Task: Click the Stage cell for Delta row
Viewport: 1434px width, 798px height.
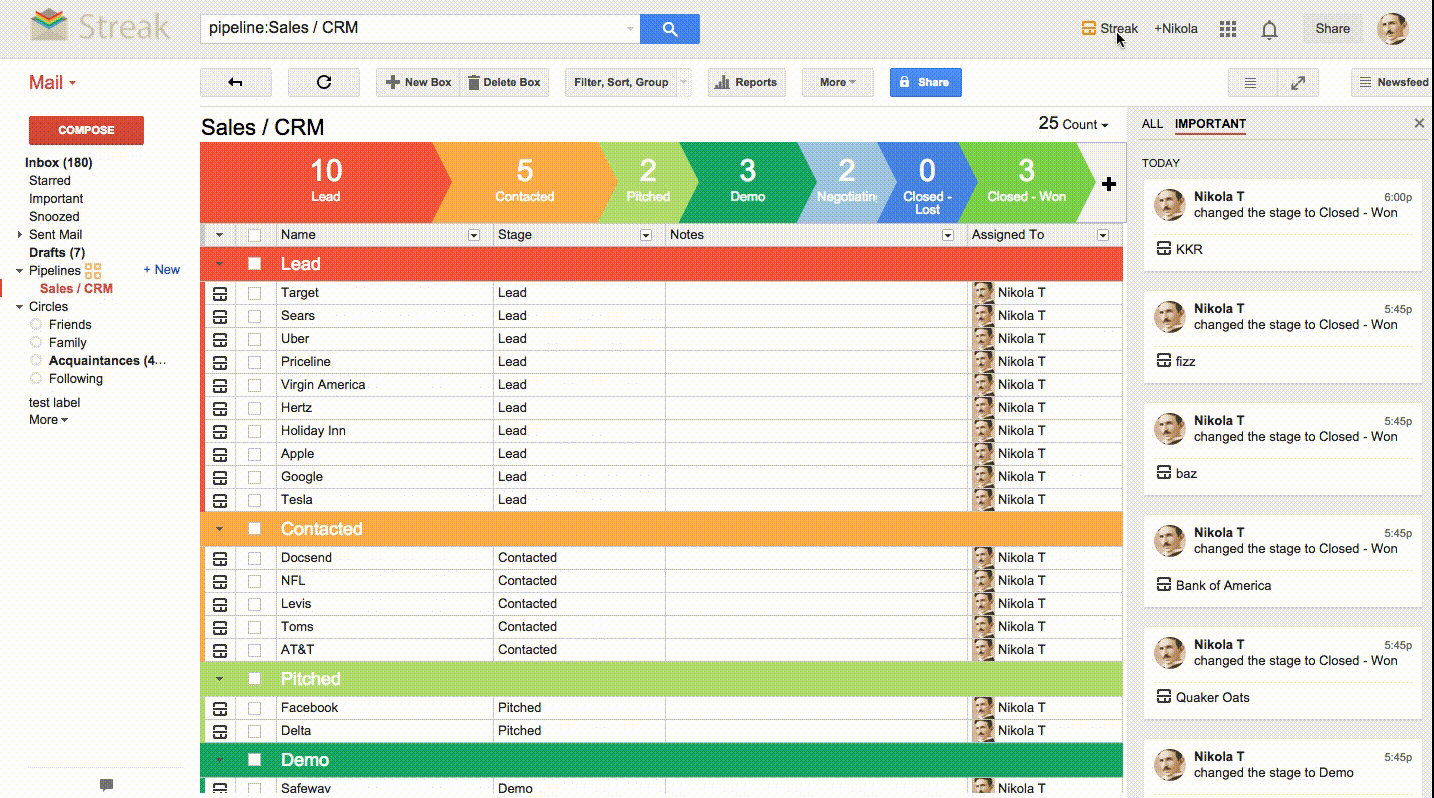Action: click(579, 731)
